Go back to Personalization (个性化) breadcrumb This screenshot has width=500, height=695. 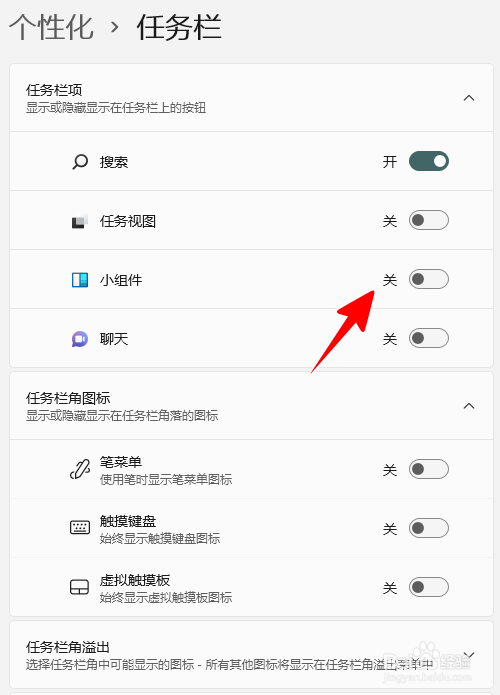pyautogui.click(x=51, y=27)
